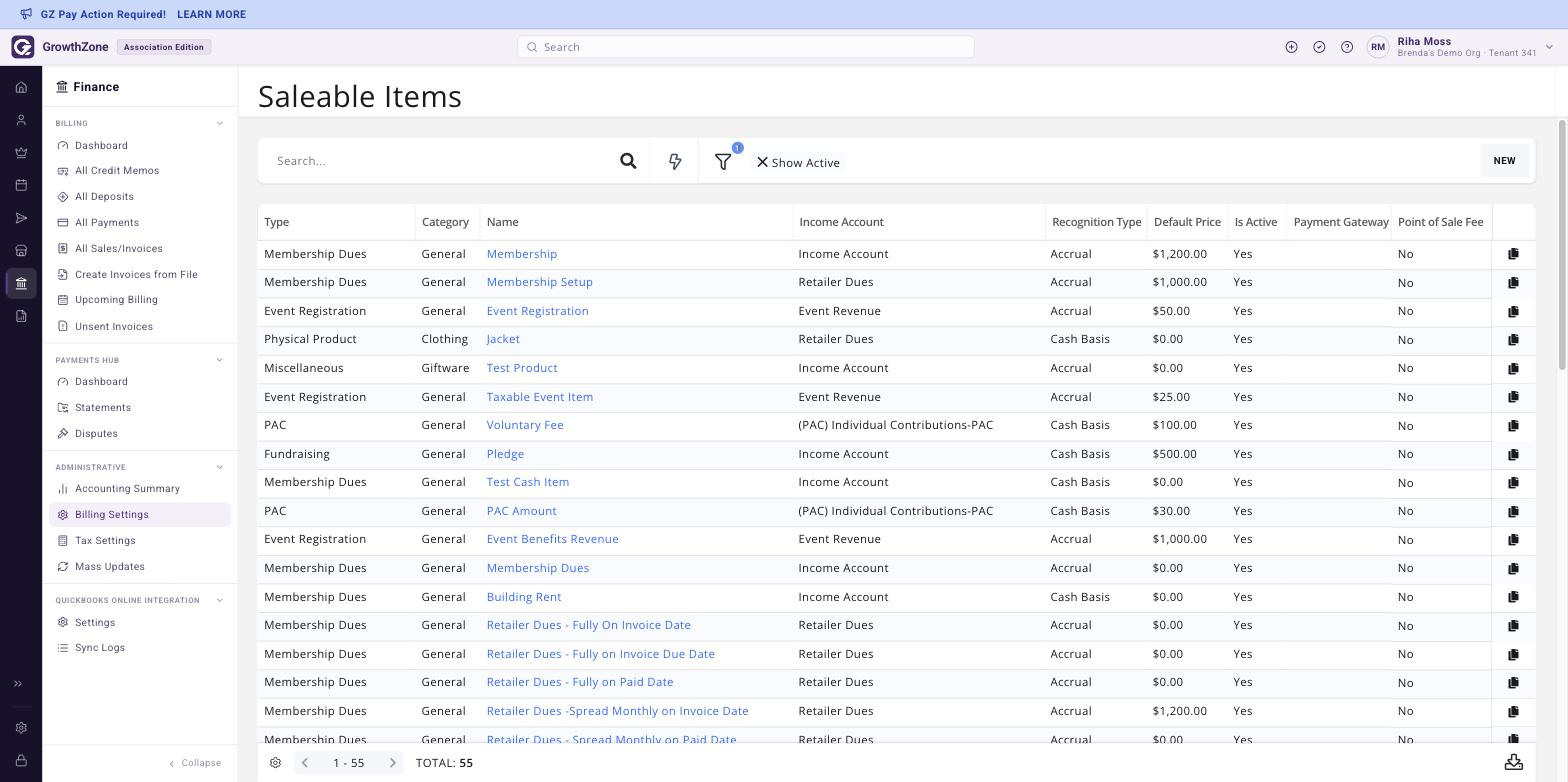Click the page vertical scrollbar
The height and width of the screenshot is (782, 1568).
(1562, 245)
